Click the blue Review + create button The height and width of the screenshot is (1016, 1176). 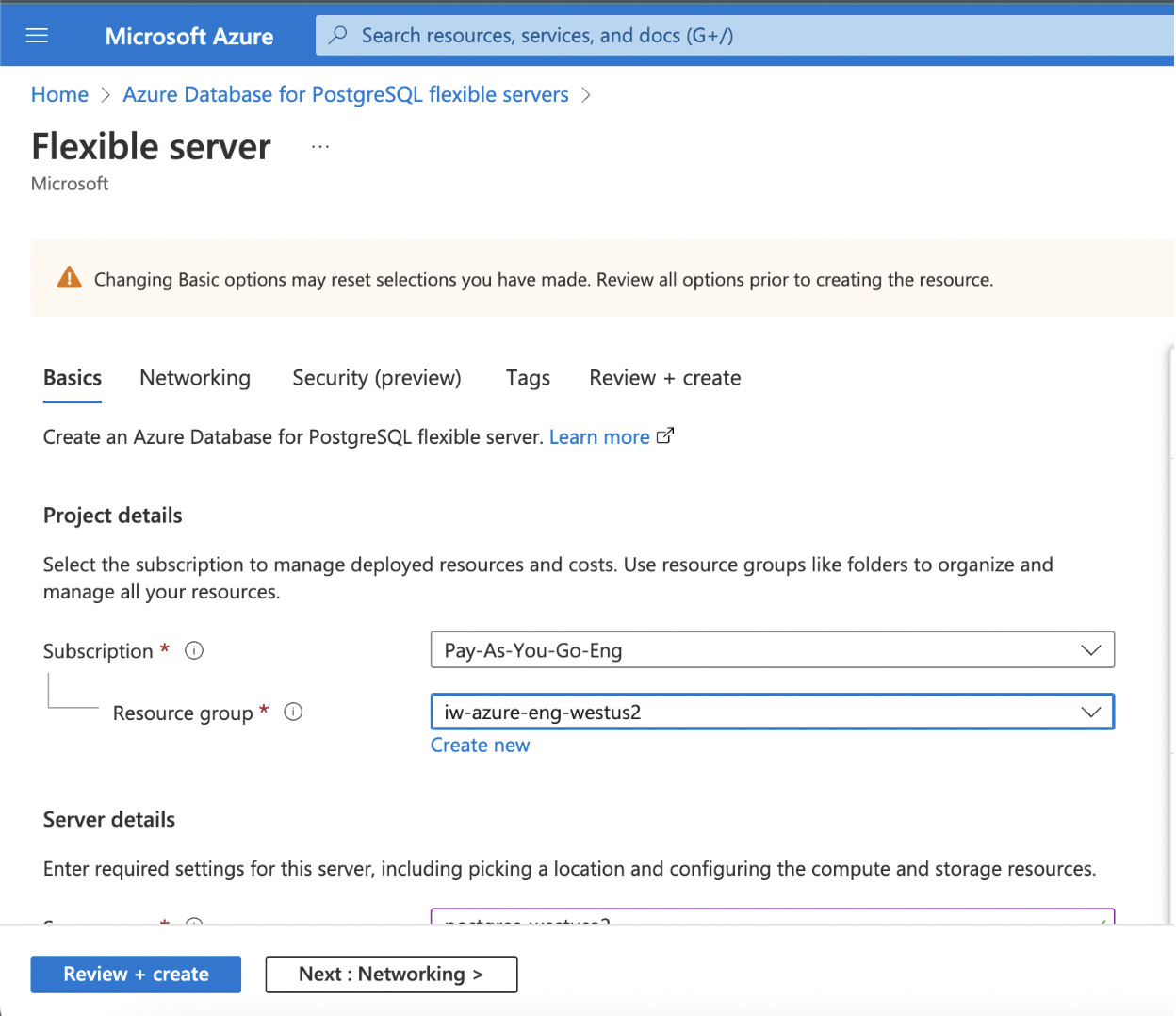coord(136,975)
